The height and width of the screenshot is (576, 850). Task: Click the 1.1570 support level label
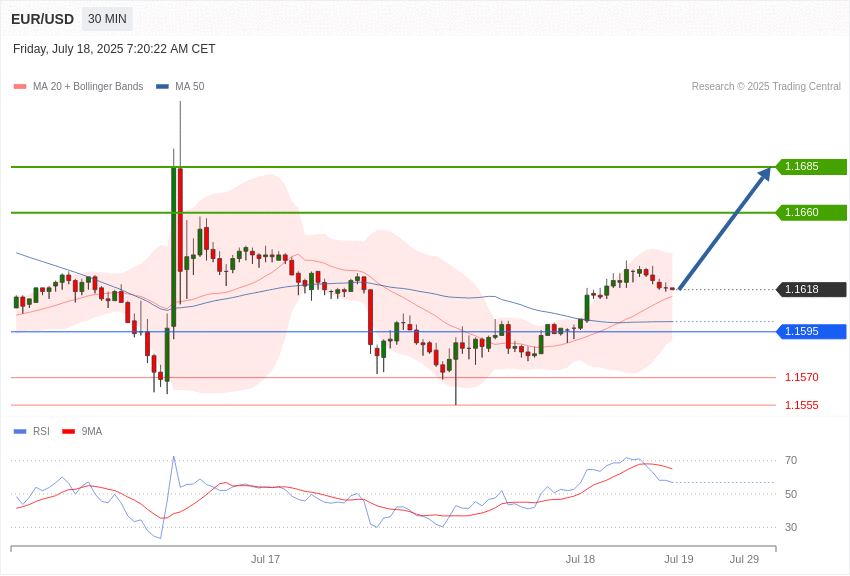click(x=802, y=377)
